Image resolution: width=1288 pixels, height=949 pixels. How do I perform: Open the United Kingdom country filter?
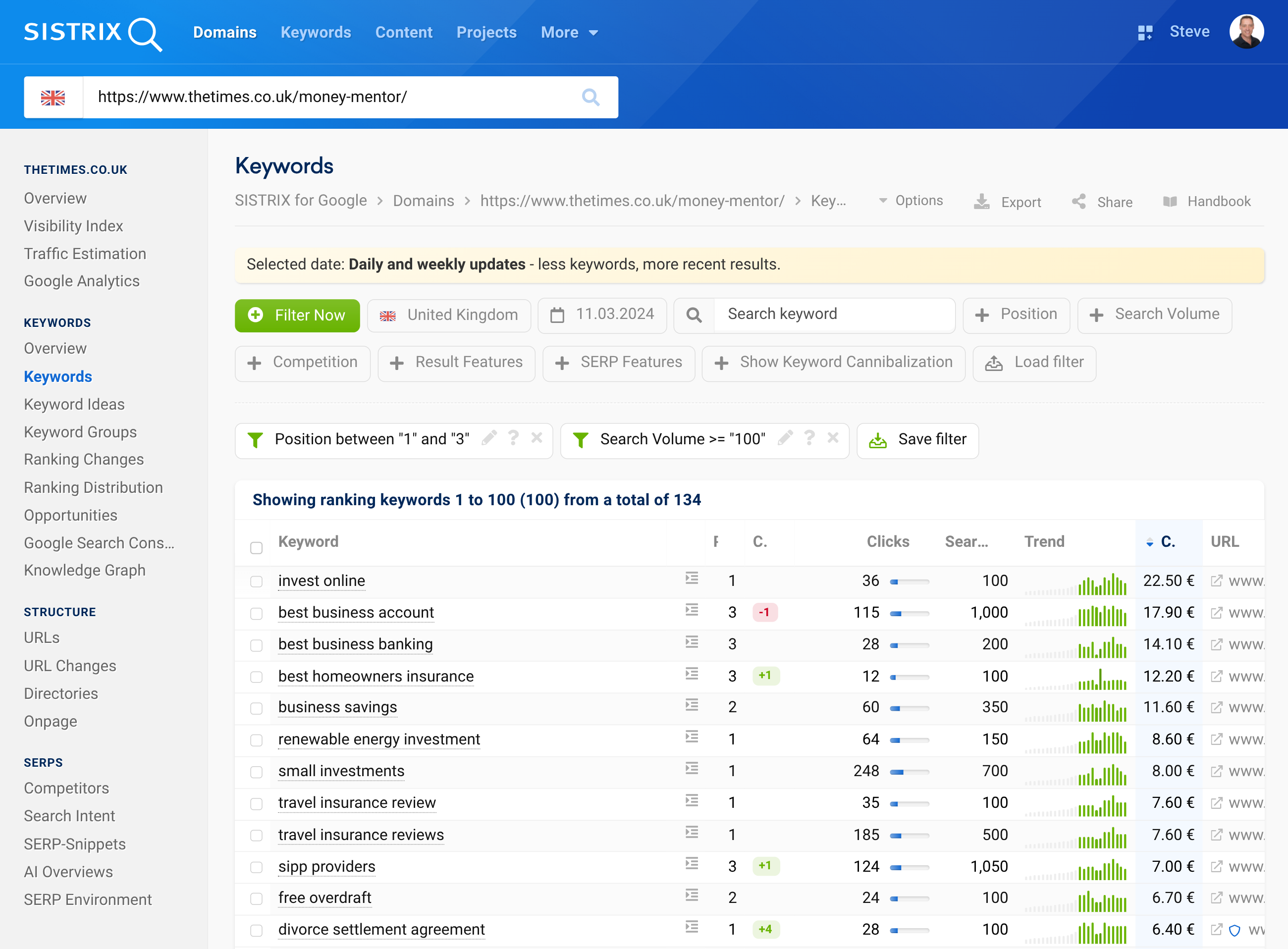click(x=449, y=316)
